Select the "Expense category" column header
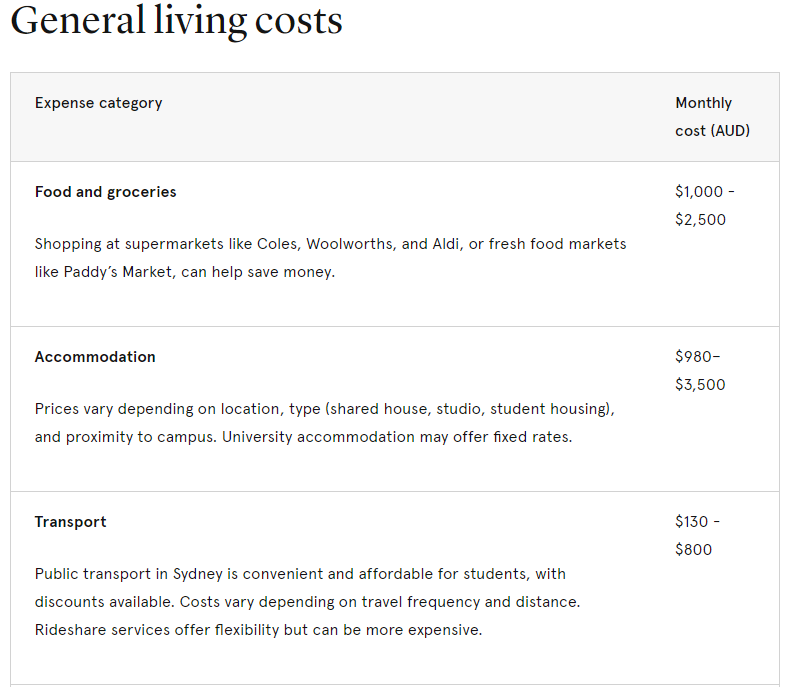Screen dimensions: 786x687 click(x=98, y=103)
